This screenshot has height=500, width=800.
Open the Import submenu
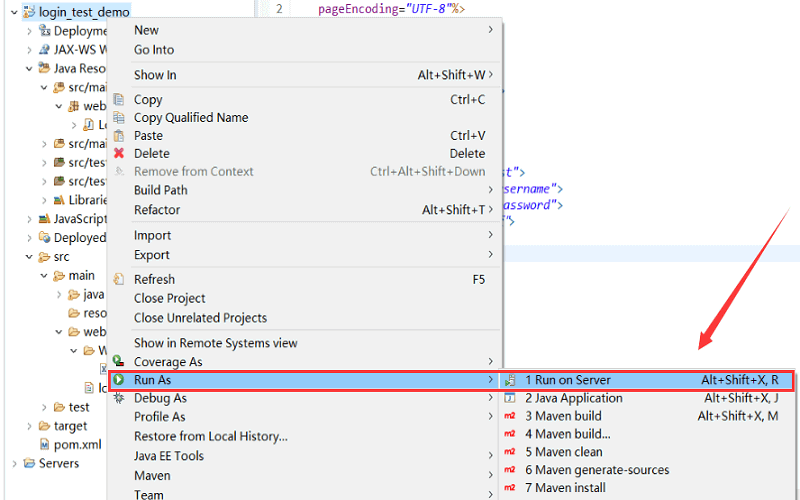305,235
